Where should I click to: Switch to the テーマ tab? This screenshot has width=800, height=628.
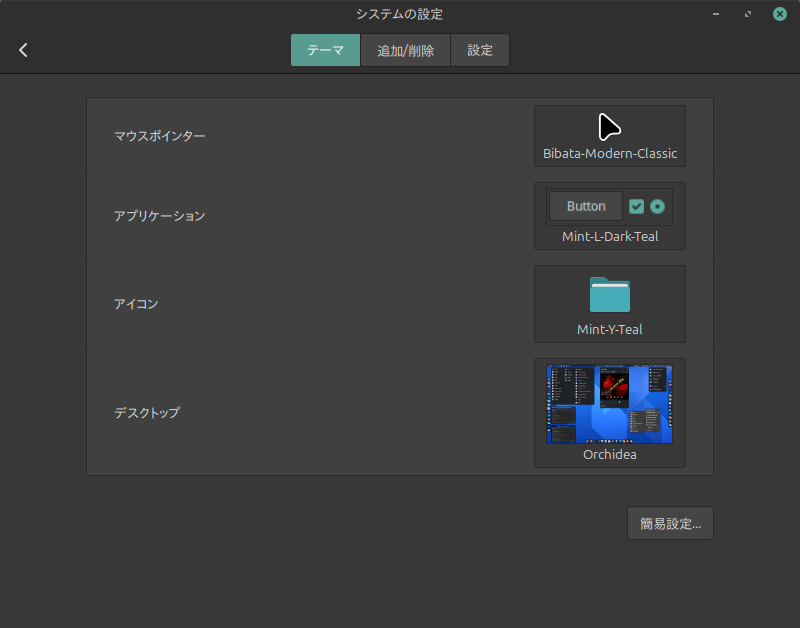pyautogui.click(x=325, y=50)
